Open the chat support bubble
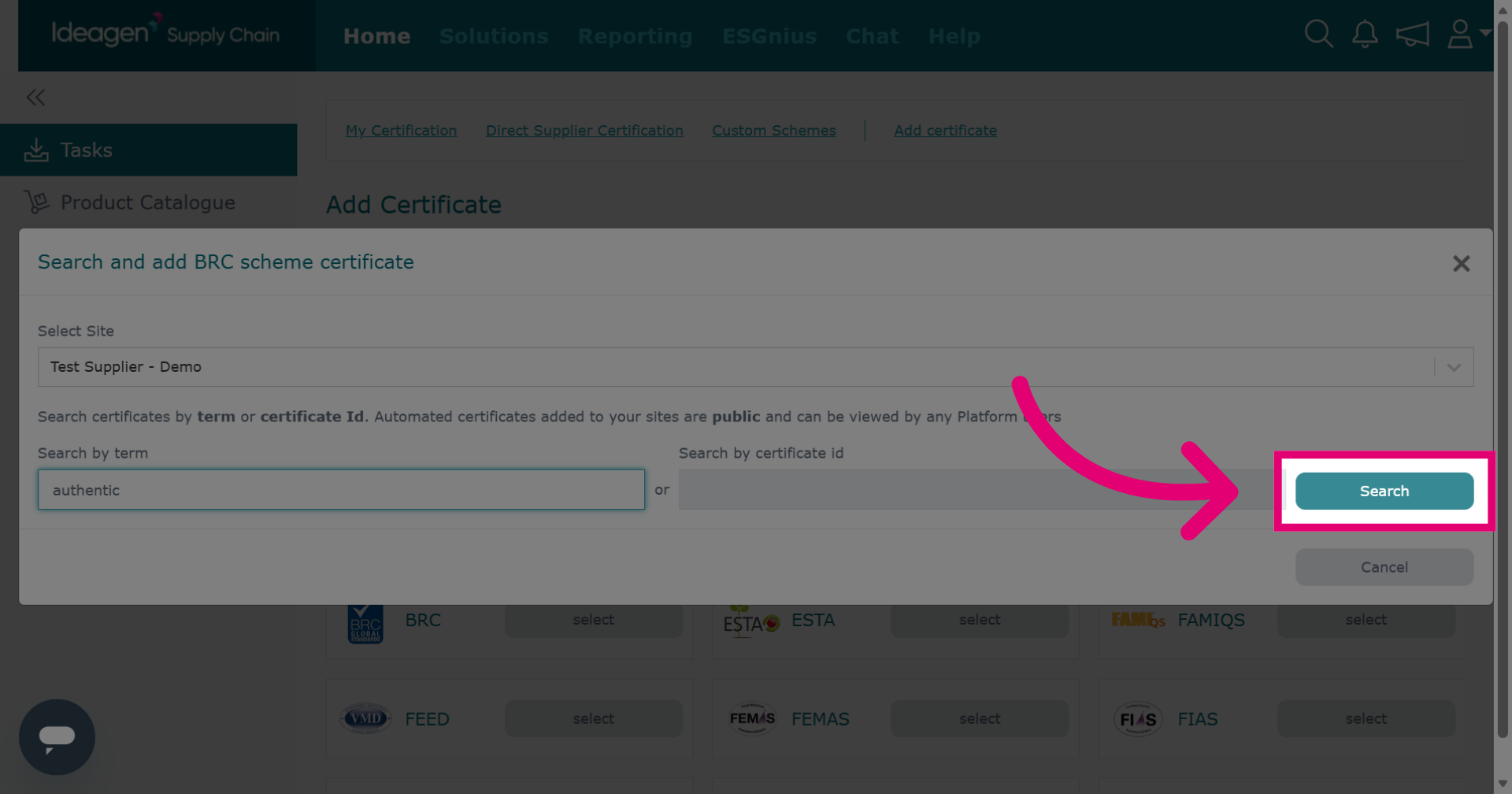 57,736
